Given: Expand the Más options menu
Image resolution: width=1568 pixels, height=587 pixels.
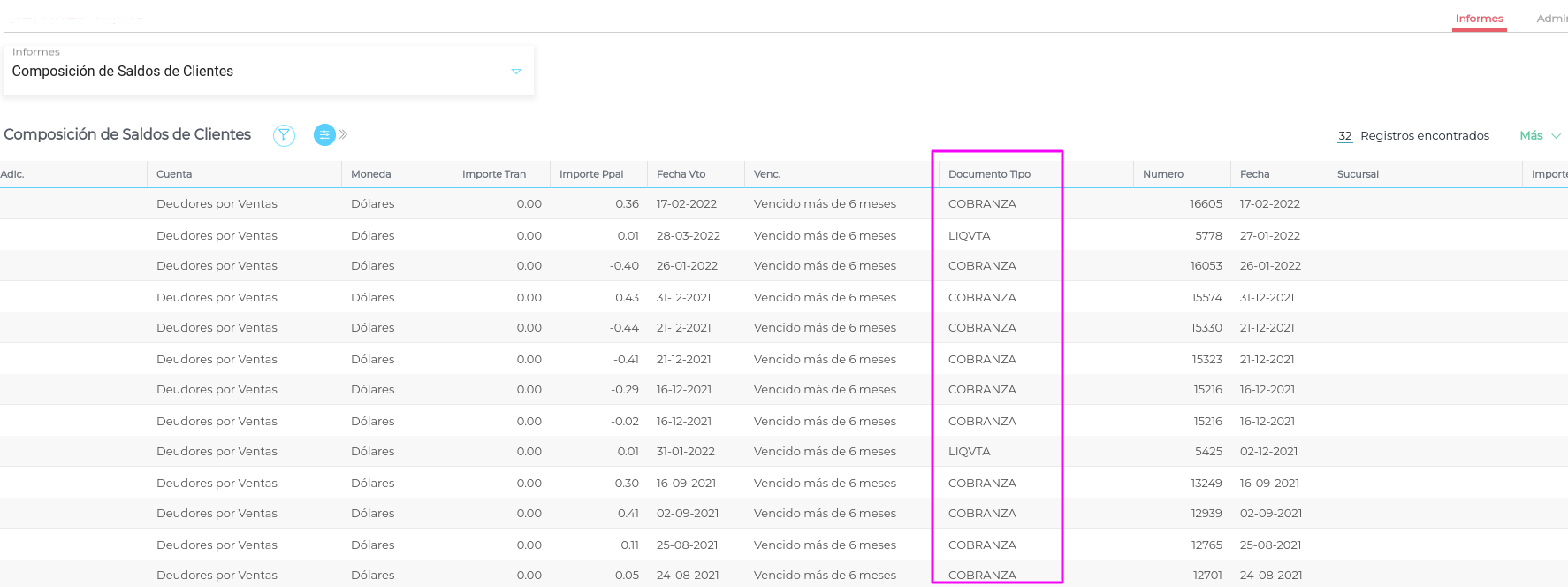Looking at the screenshot, I should 1540,136.
